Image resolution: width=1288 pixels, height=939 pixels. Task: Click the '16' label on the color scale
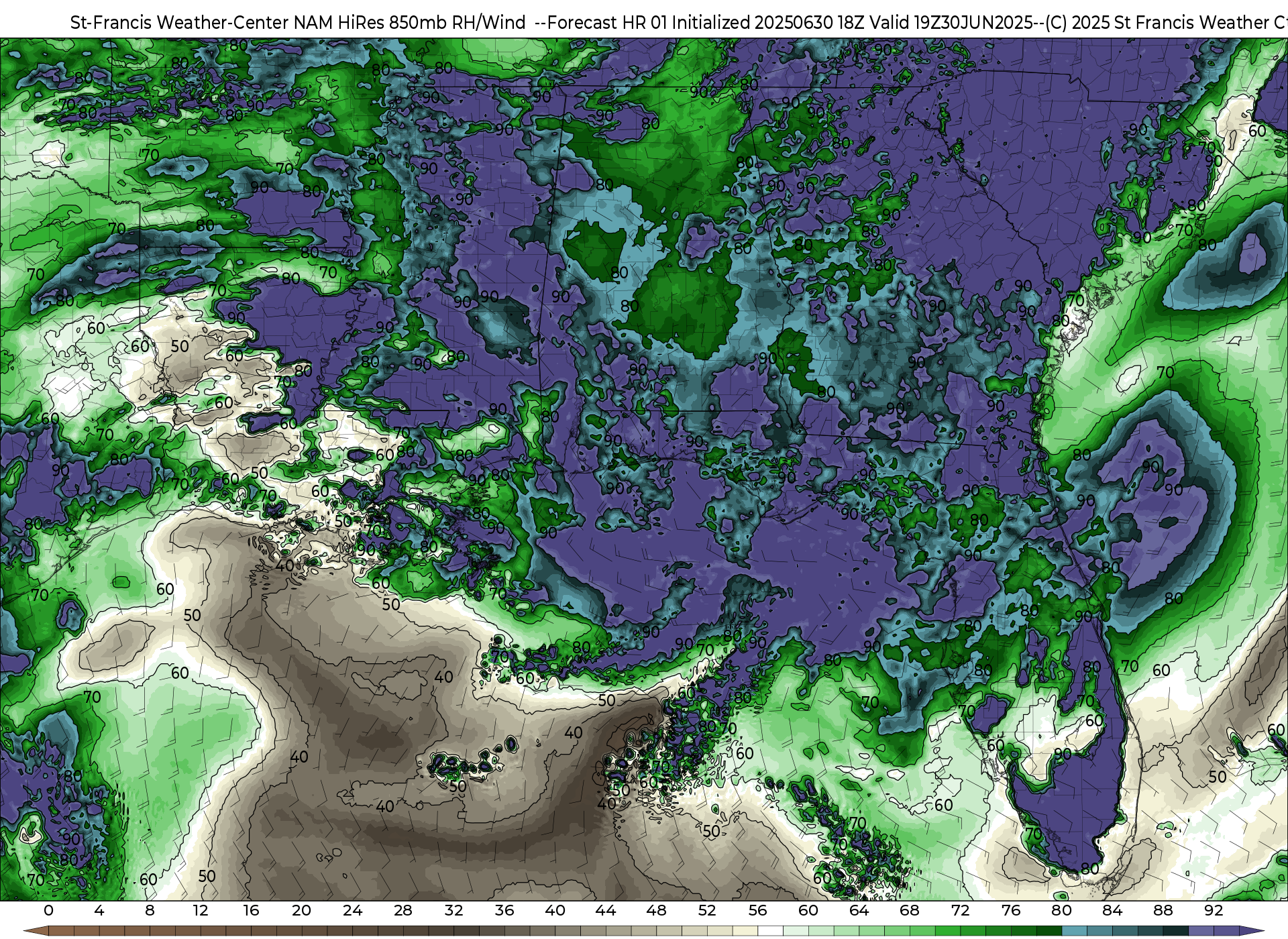pyautogui.click(x=251, y=910)
